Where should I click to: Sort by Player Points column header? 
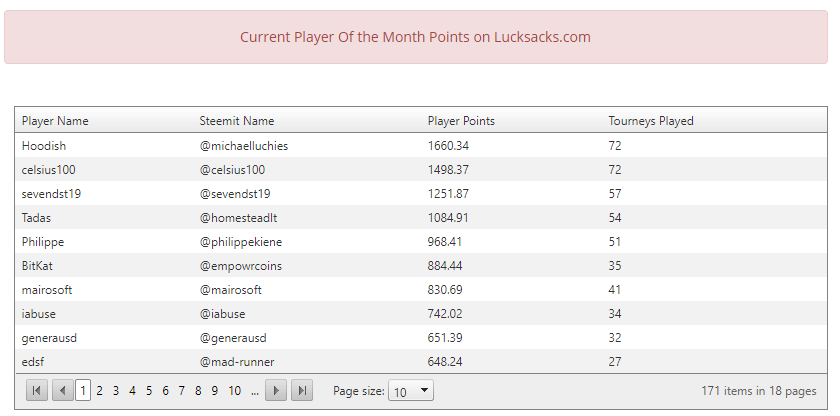tap(461, 121)
